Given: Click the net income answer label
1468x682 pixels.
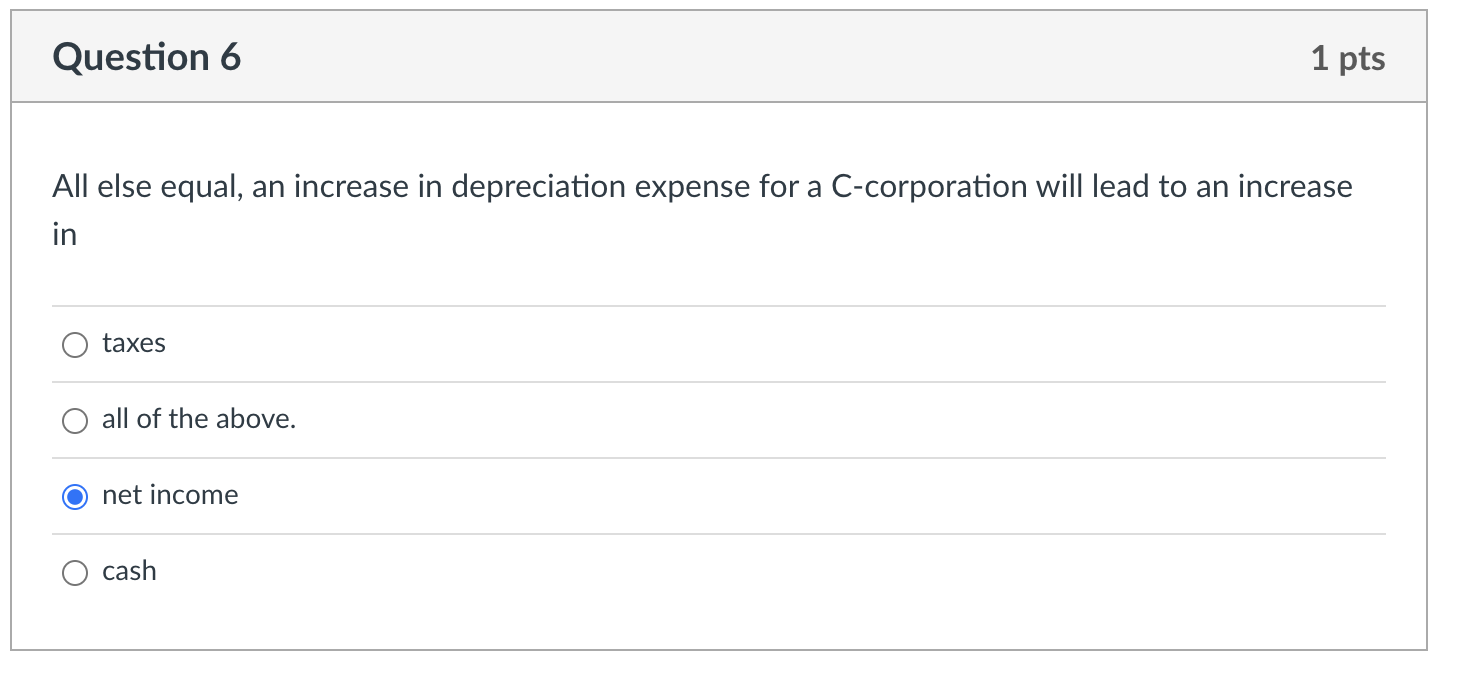Looking at the screenshot, I should (170, 494).
